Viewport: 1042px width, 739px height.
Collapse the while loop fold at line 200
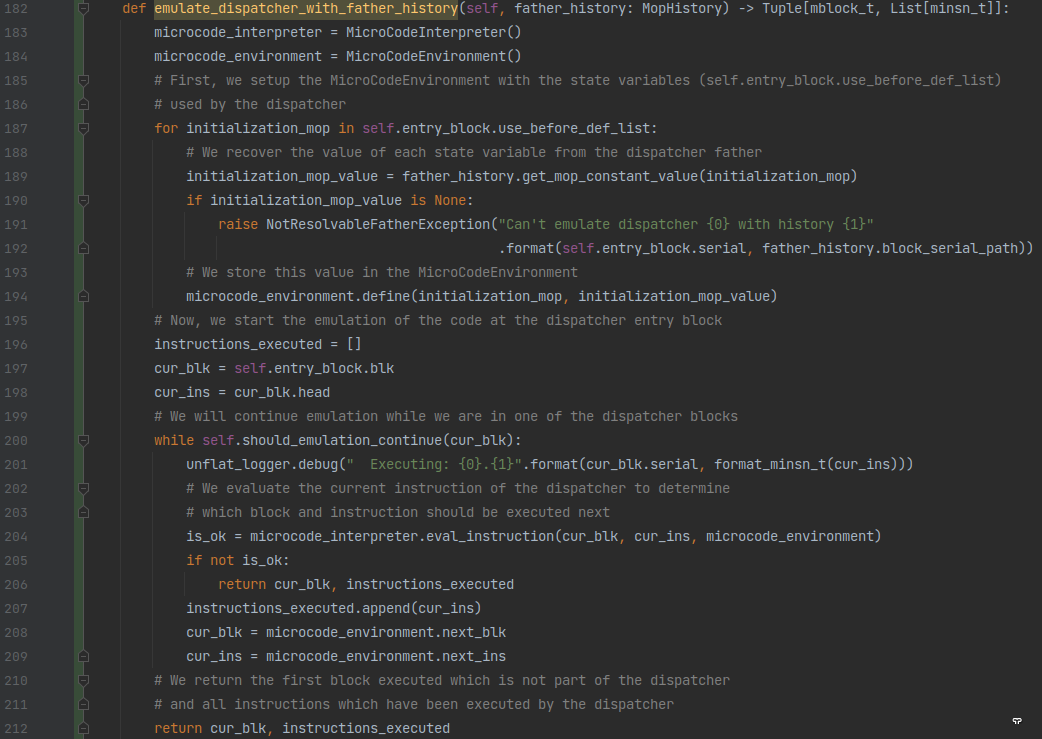pos(83,440)
